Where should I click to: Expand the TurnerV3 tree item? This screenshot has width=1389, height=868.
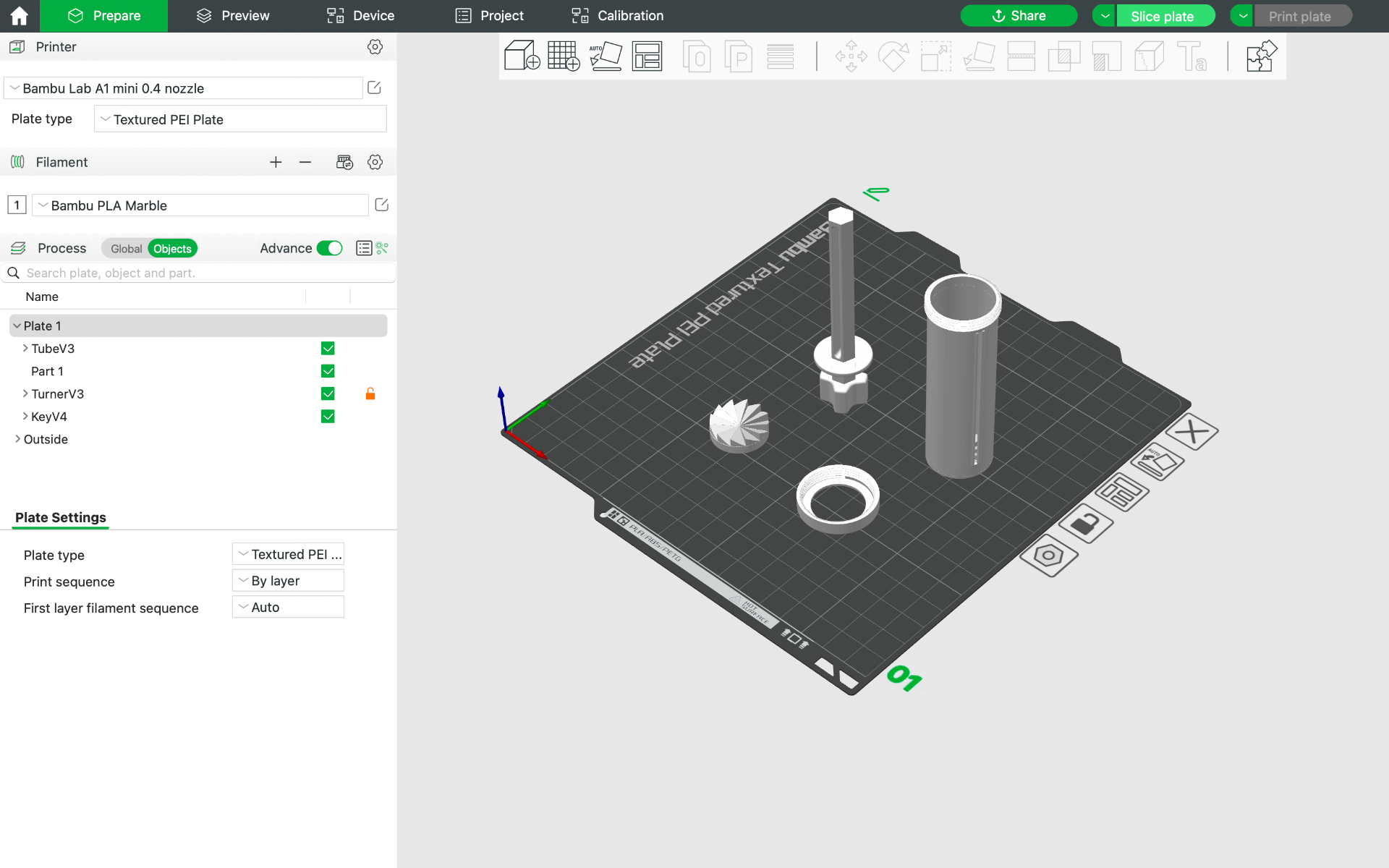point(25,393)
